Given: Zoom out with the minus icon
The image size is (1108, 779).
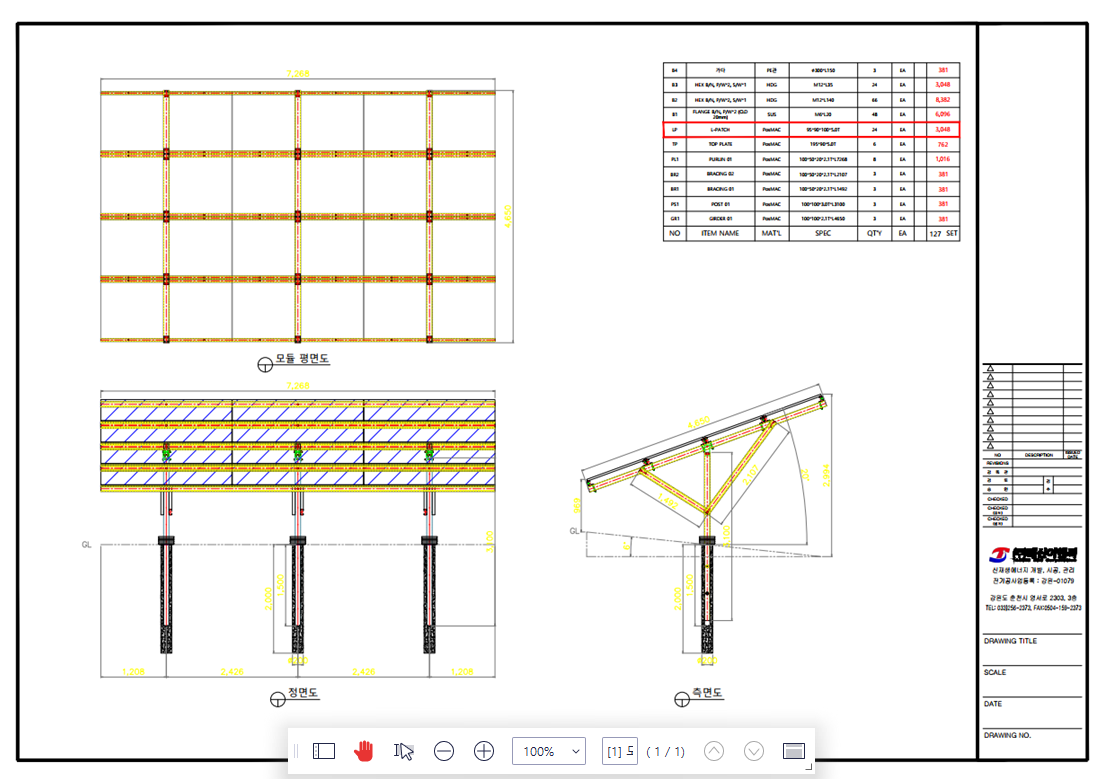Looking at the screenshot, I should point(444,751).
